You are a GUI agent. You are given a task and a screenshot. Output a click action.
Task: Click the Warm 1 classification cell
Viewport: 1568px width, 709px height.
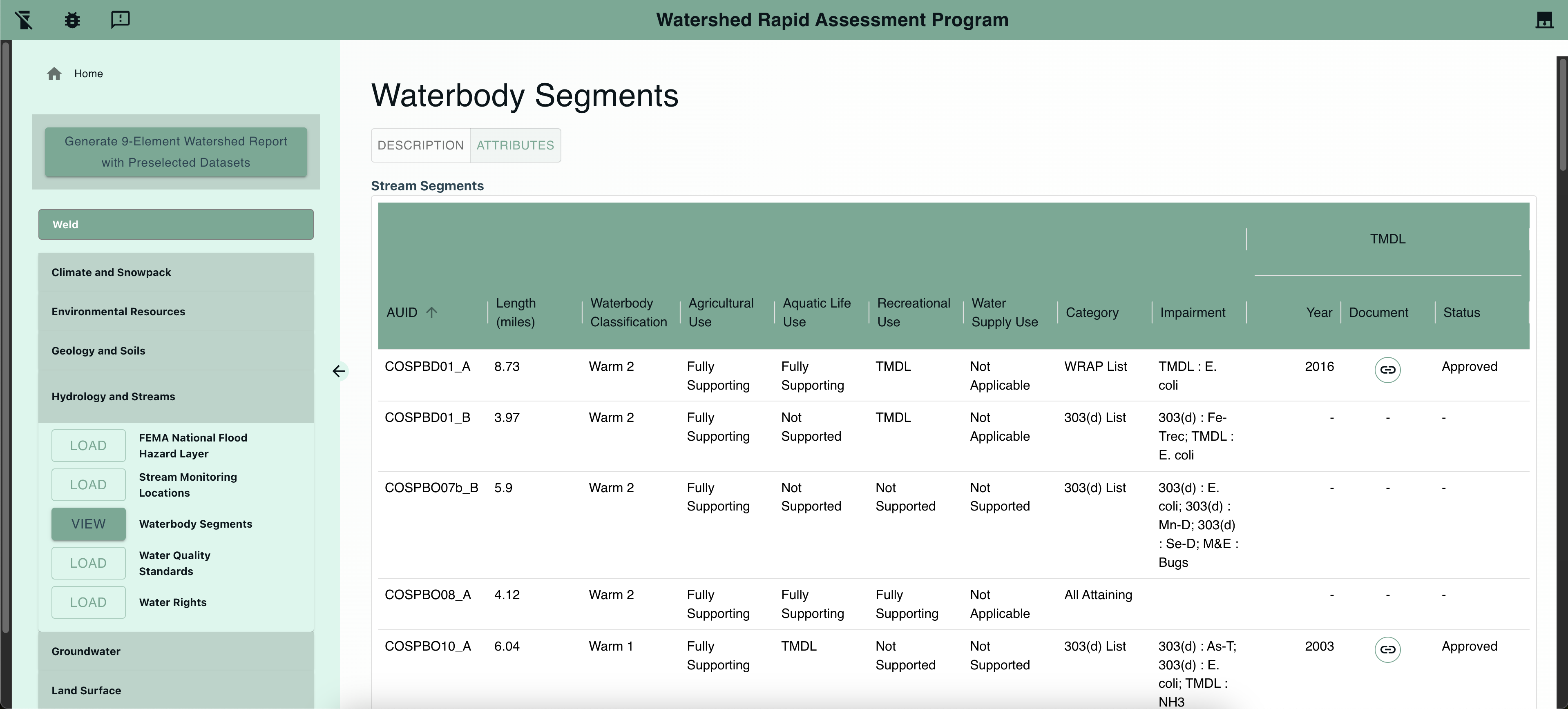coord(610,646)
